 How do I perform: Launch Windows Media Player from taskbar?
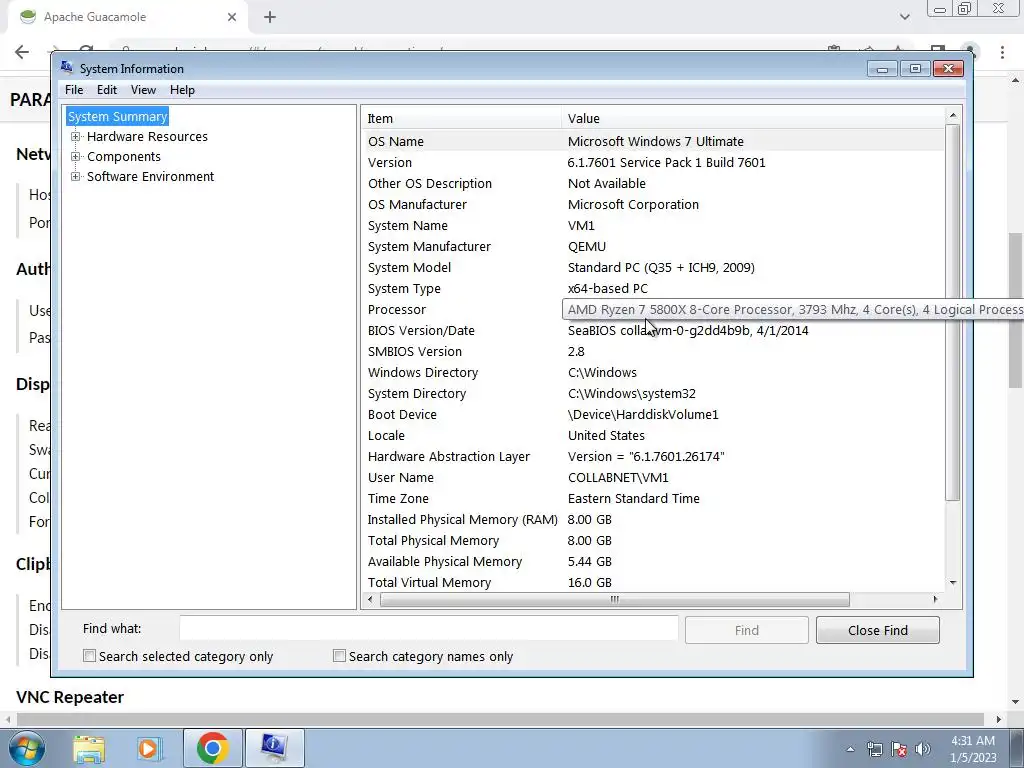[149, 748]
